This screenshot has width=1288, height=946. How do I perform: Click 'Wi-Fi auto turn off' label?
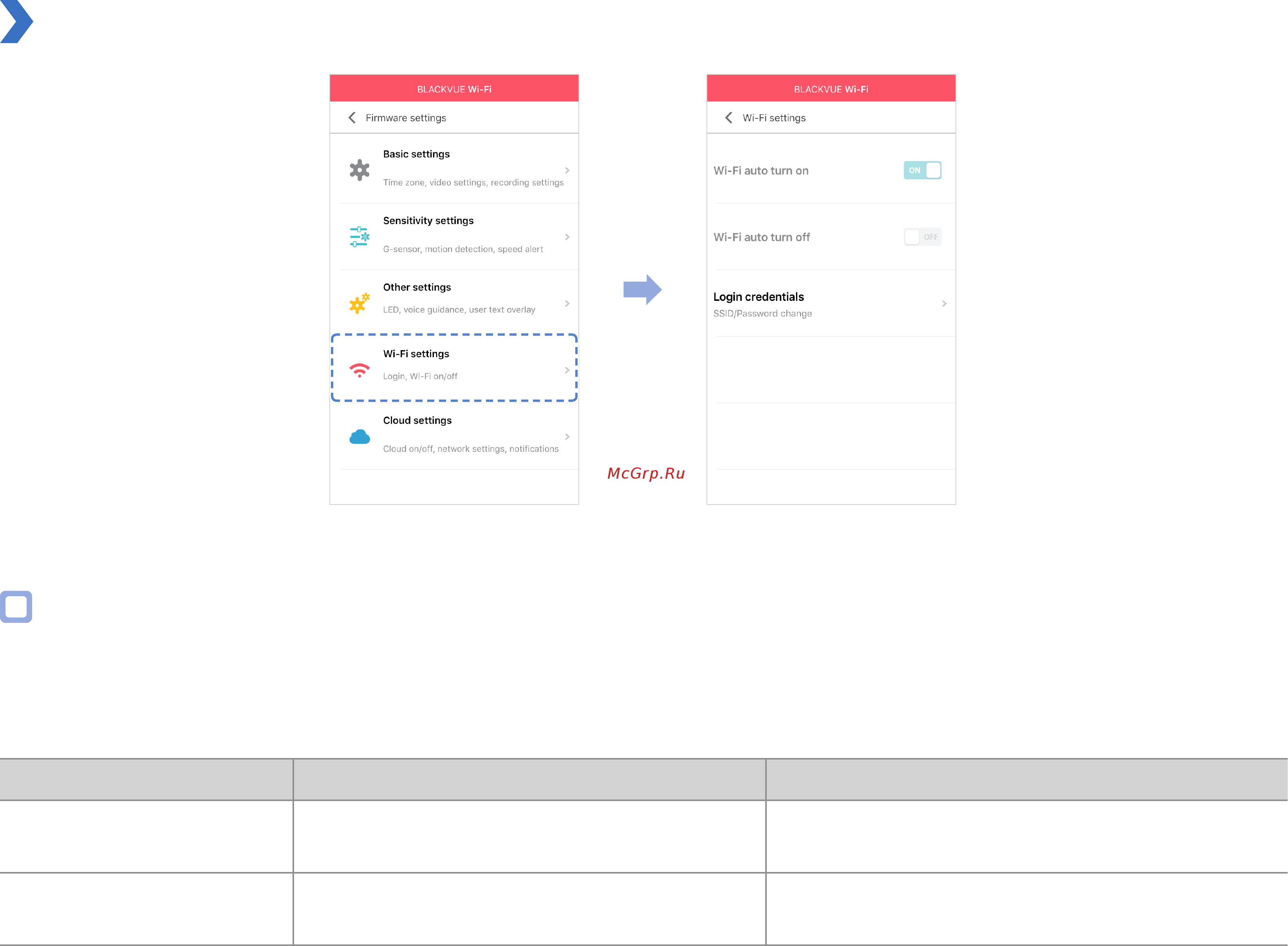(x=761, y=237)
